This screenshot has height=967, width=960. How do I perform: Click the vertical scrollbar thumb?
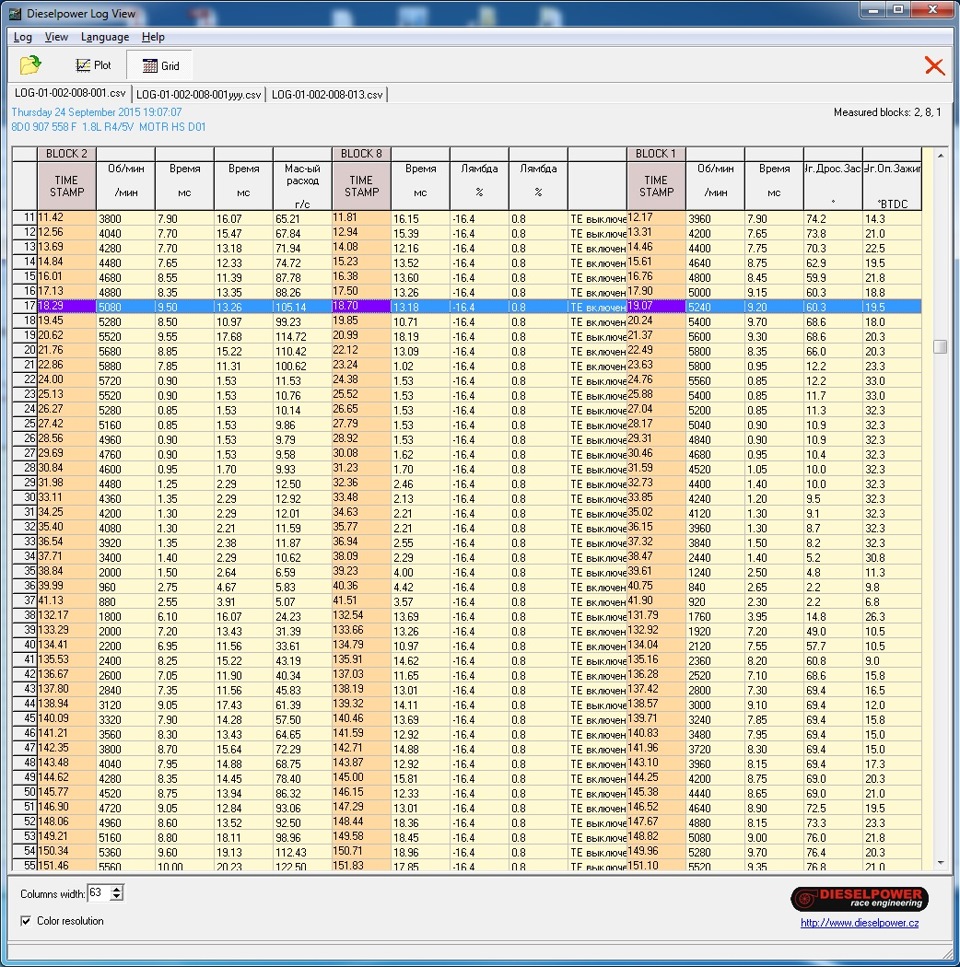(x=940, y=347)
